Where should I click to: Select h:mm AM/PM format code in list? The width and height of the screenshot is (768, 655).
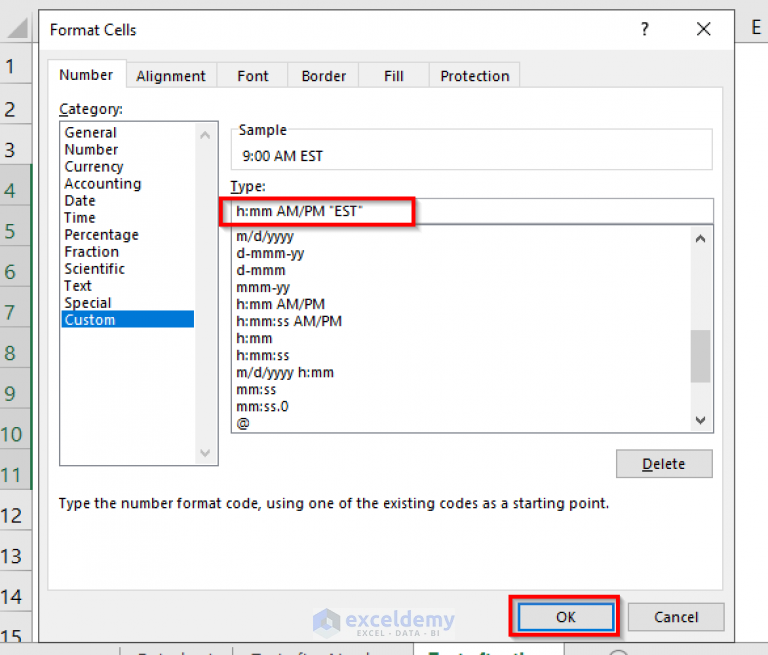462,304
